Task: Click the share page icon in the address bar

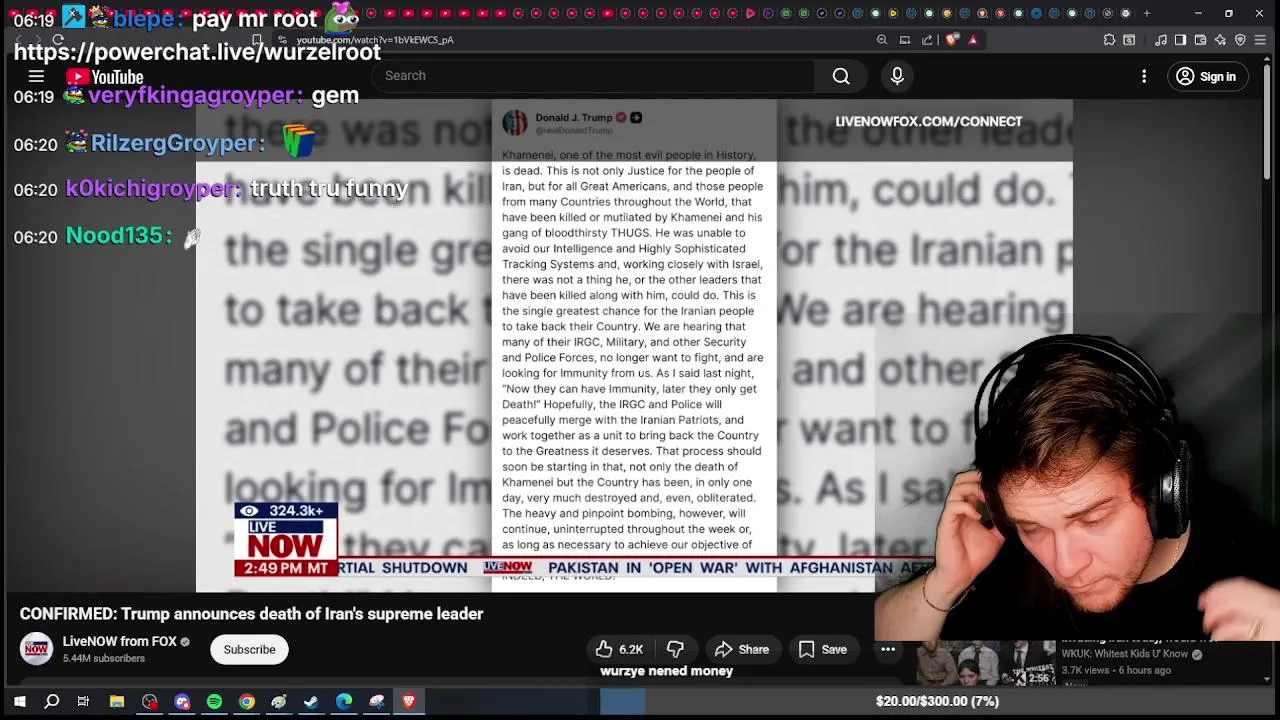Action: pyautogui.click(x=927, y=40)
